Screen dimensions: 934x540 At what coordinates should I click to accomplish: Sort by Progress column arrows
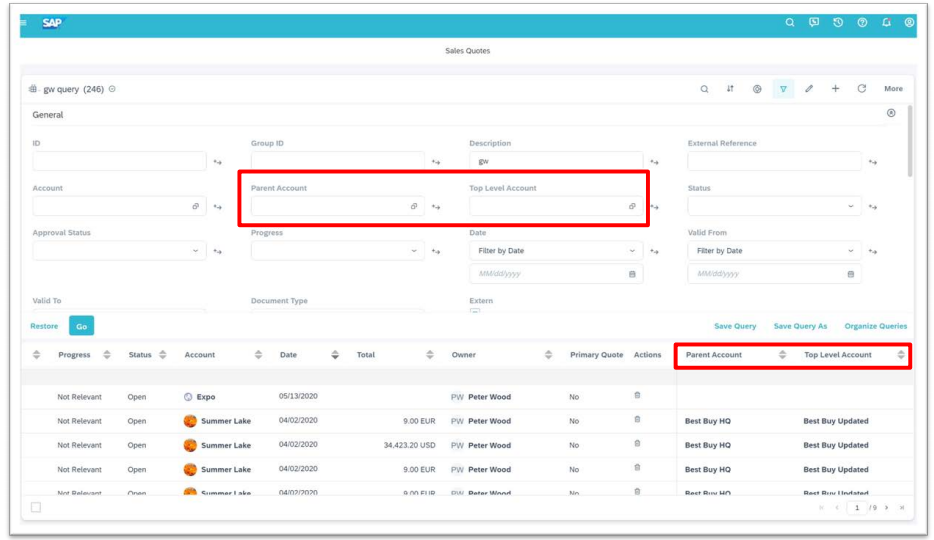tap(107, 355)
